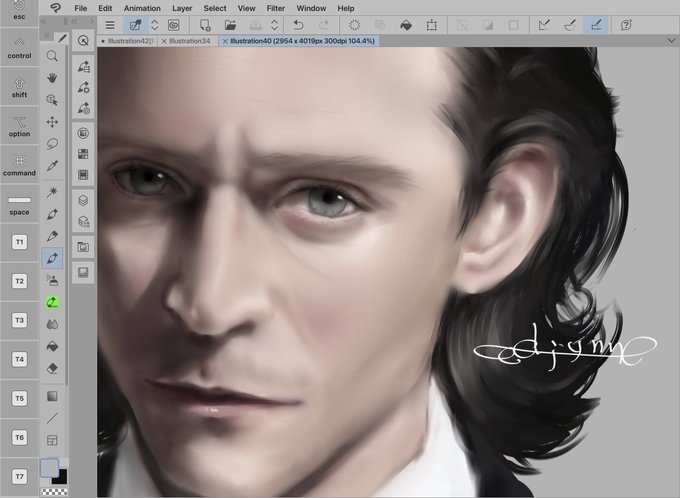Toggle the highlighted tablet pen command bar icon
Screen dimensions: 680x498
click(x=135, y=25)
